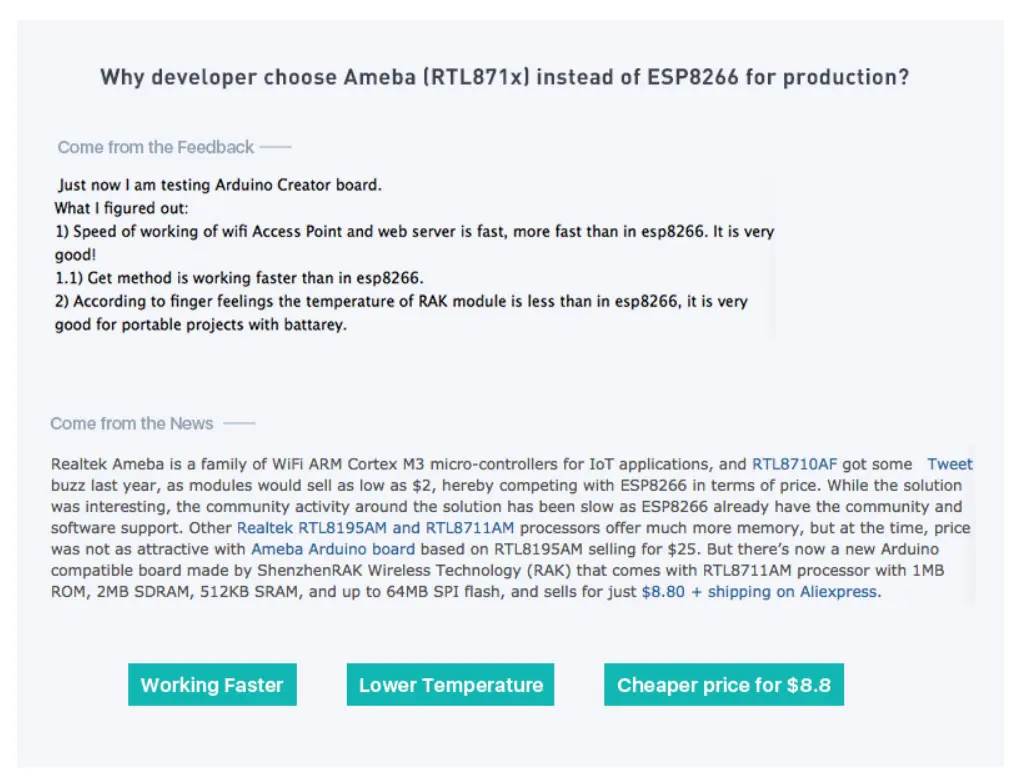The height and width of the screenshot is (784, 1022).
Task: Open Realtek RTL8195AM and RTL8711AM link
Action: [375, 528]
